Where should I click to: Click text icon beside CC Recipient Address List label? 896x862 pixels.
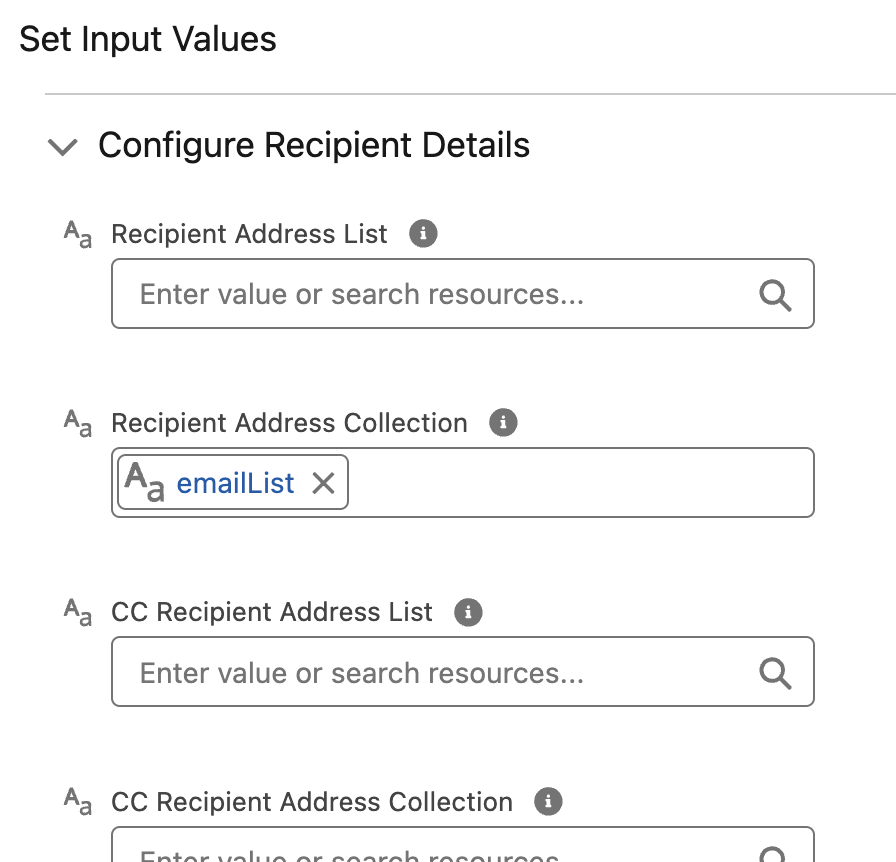coord(78,613)
